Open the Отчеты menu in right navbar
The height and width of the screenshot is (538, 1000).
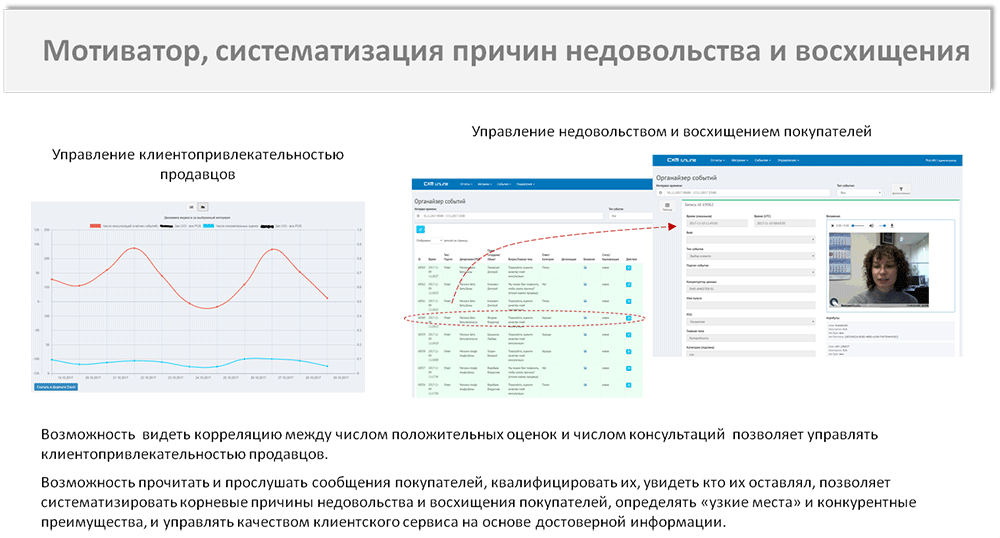tap(715, 160)
